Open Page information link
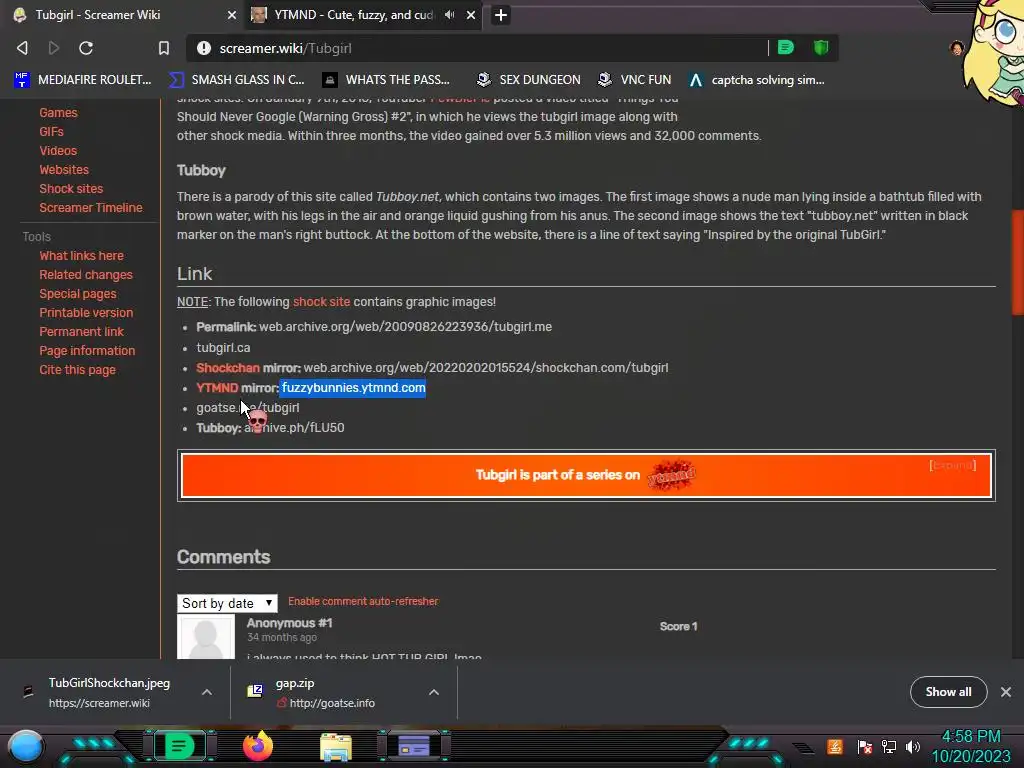 87,350
